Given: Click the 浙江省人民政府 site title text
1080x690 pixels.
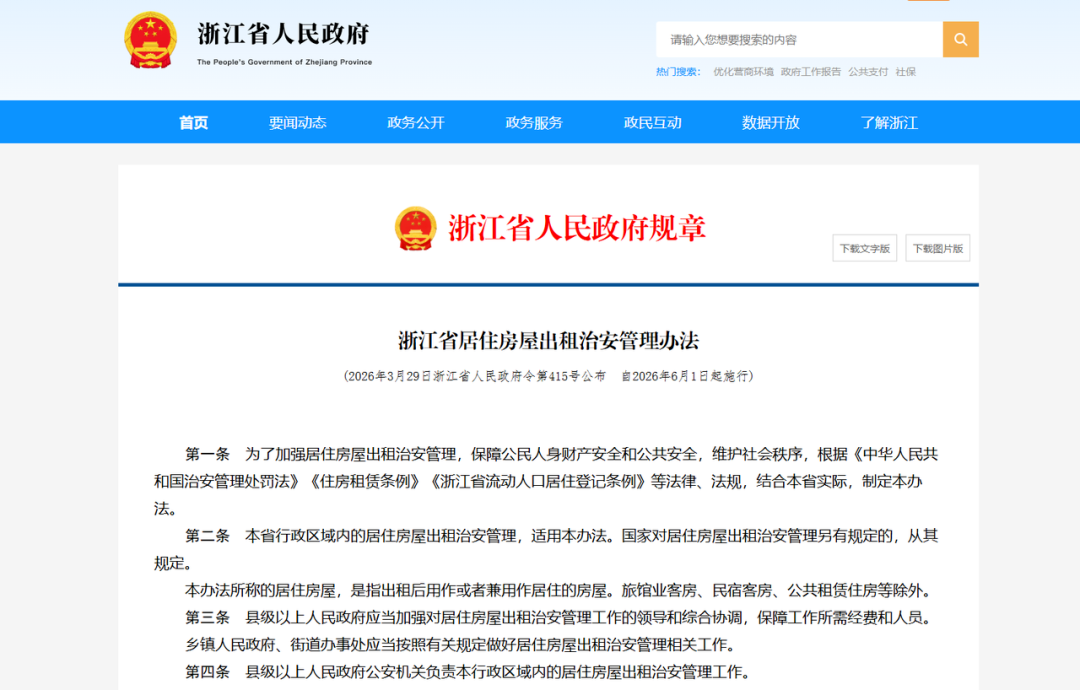Looking at the screenshot, I should pos(283,34).
